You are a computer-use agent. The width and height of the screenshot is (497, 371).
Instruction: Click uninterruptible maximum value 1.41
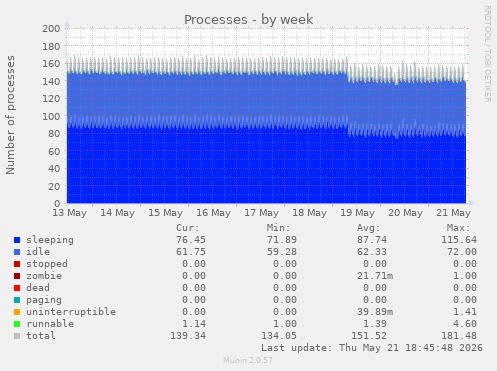(465, 312)
